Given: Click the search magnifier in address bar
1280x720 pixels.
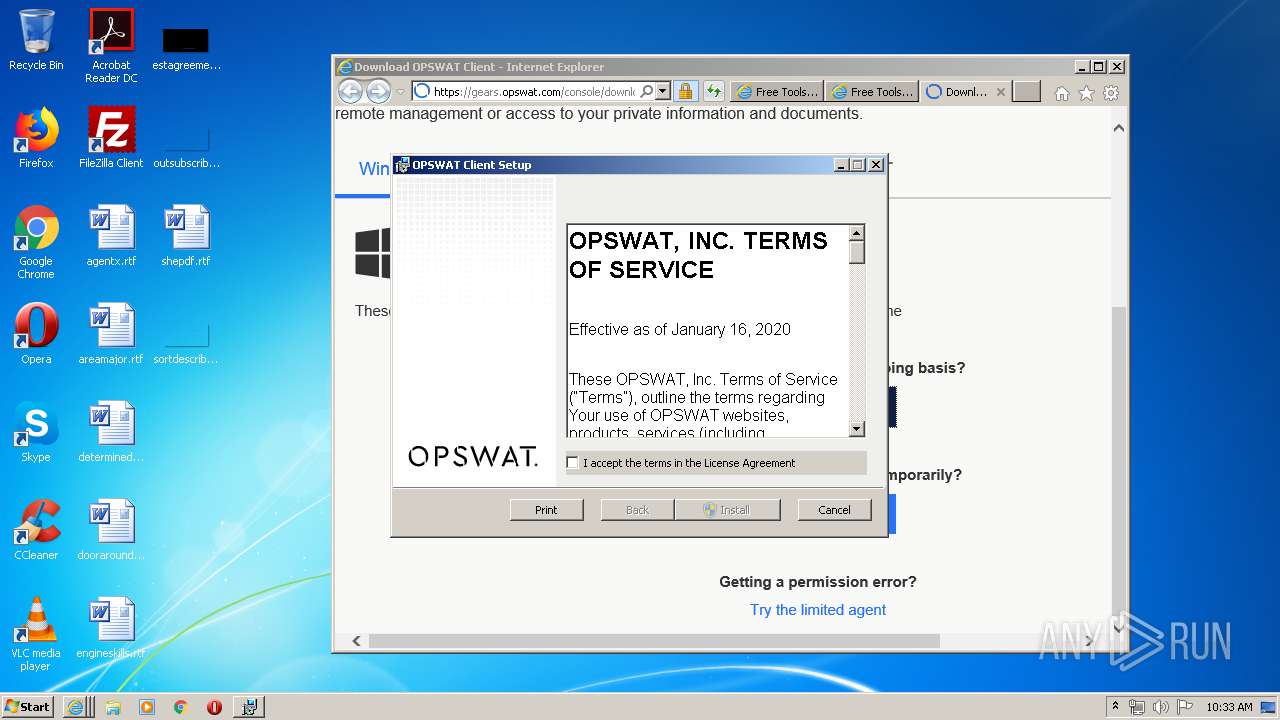Looking at the screenshot, I should [647, 91].
